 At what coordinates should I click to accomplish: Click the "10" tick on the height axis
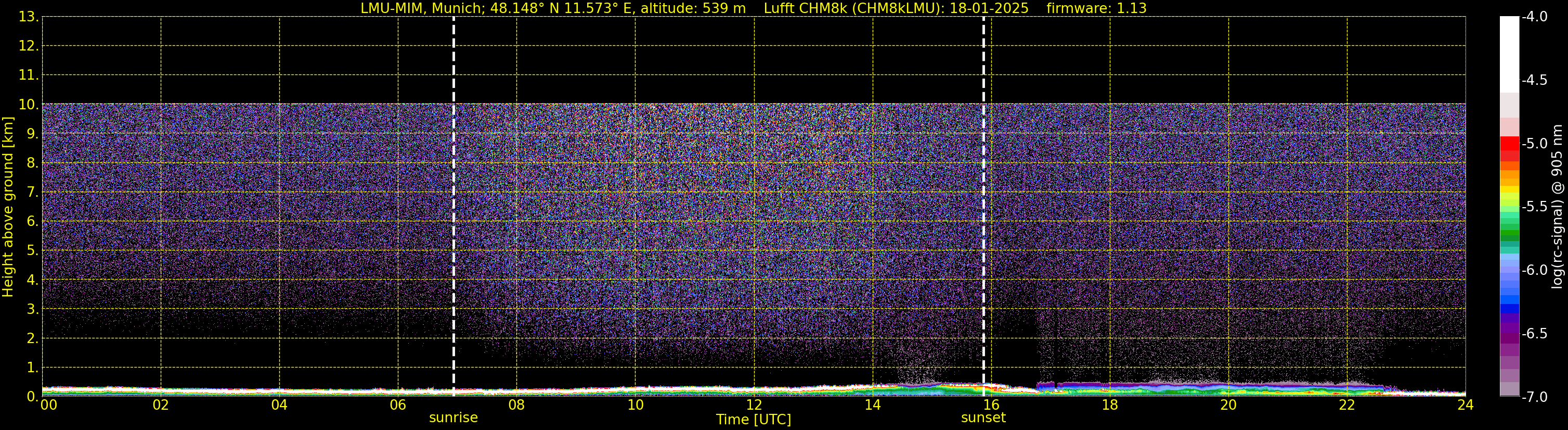click(28, 105)
